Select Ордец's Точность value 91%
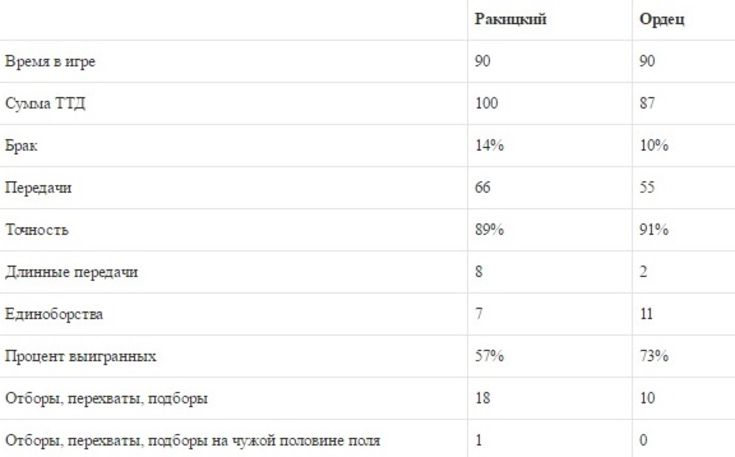735x457 pixels. (654, 230)
